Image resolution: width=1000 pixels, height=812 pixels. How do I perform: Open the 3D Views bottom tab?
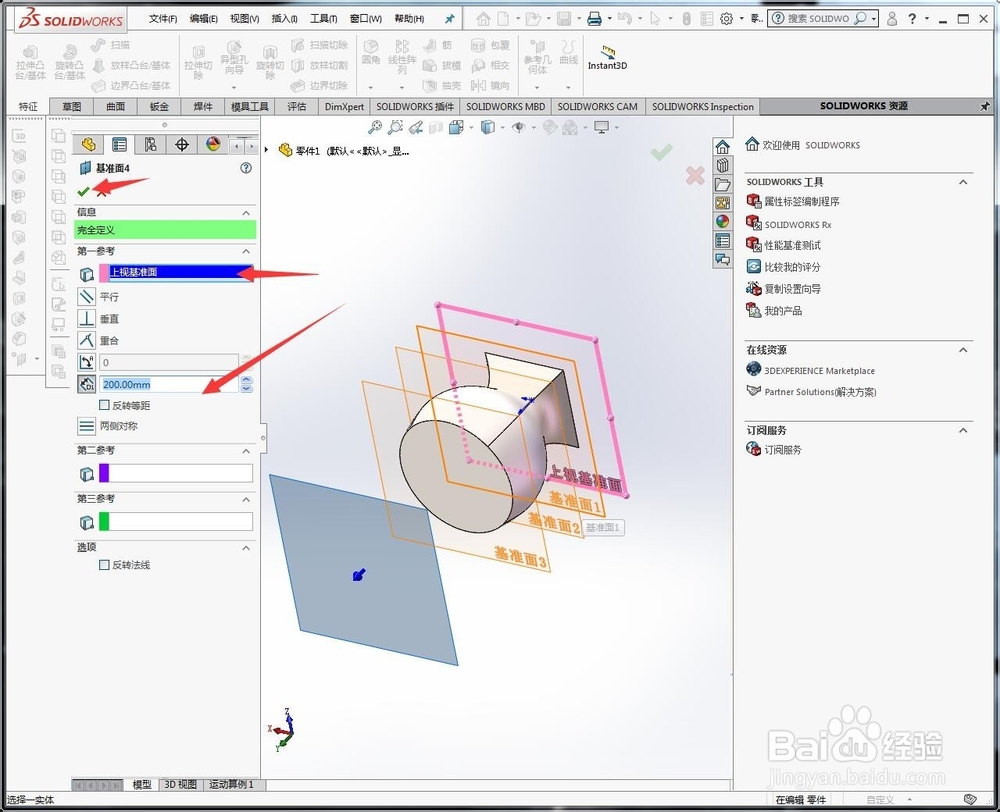tap(180, 784)
